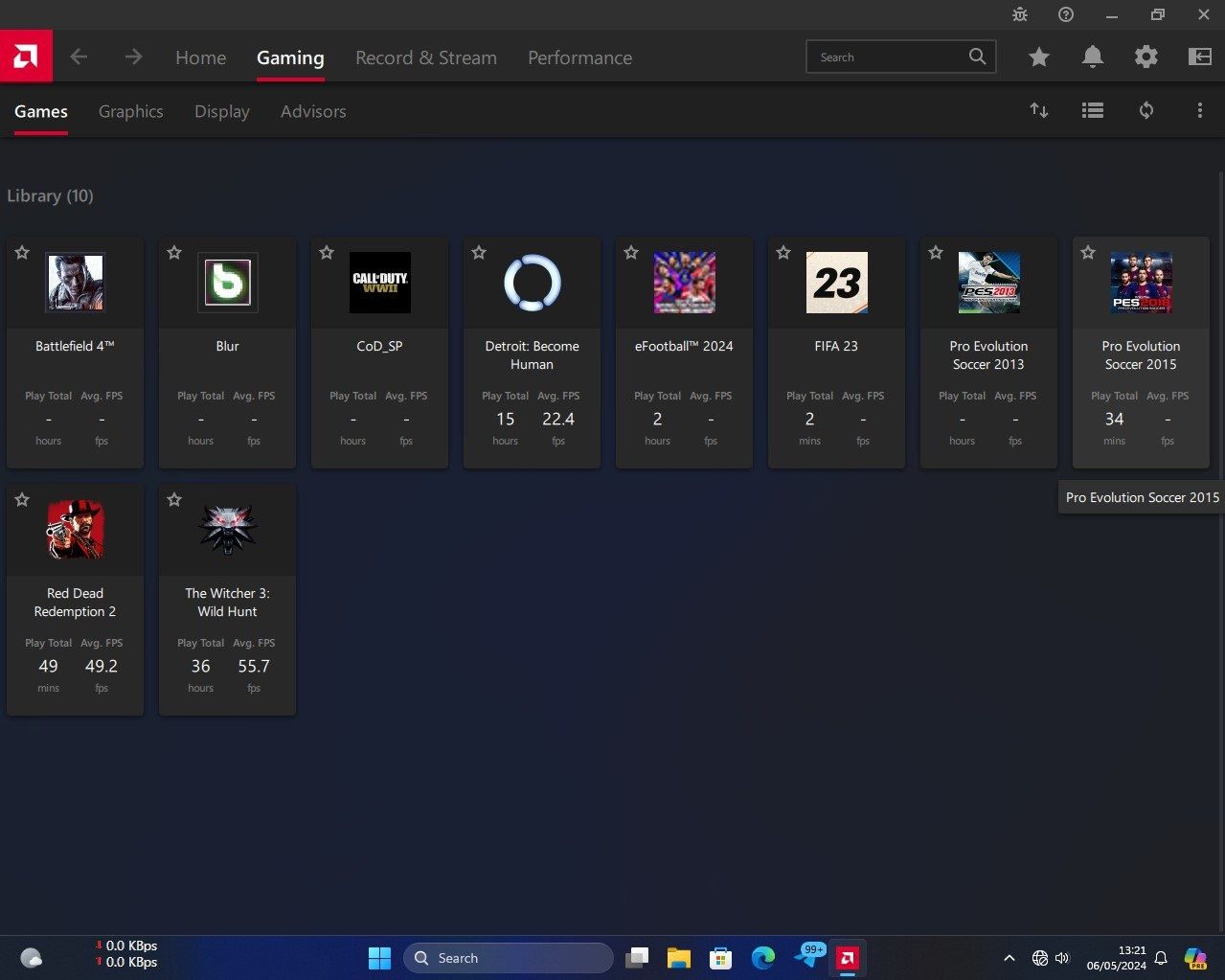Open the Windows Start menu

click(x=379, y=958)
